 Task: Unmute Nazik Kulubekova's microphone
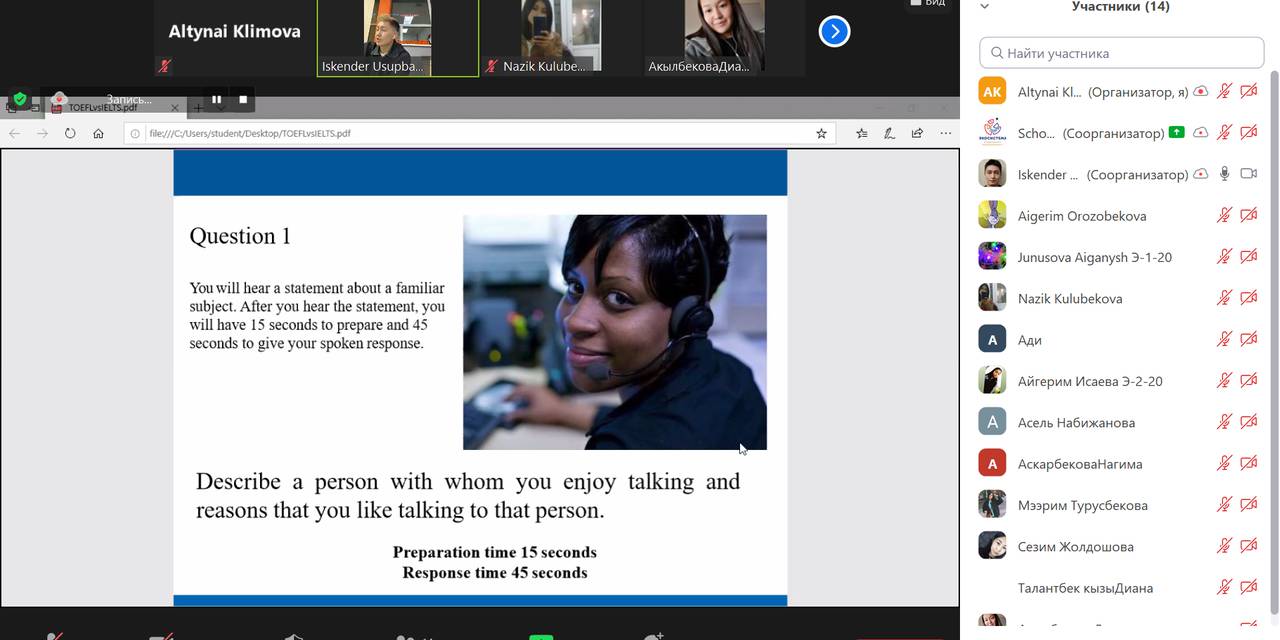click(x=1224, y=297)
